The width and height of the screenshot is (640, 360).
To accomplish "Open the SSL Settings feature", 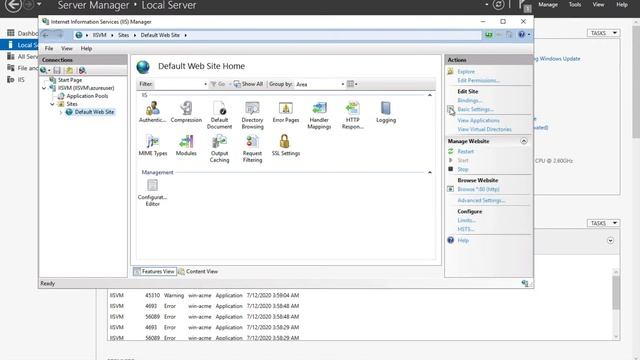I will pos(286,145).
